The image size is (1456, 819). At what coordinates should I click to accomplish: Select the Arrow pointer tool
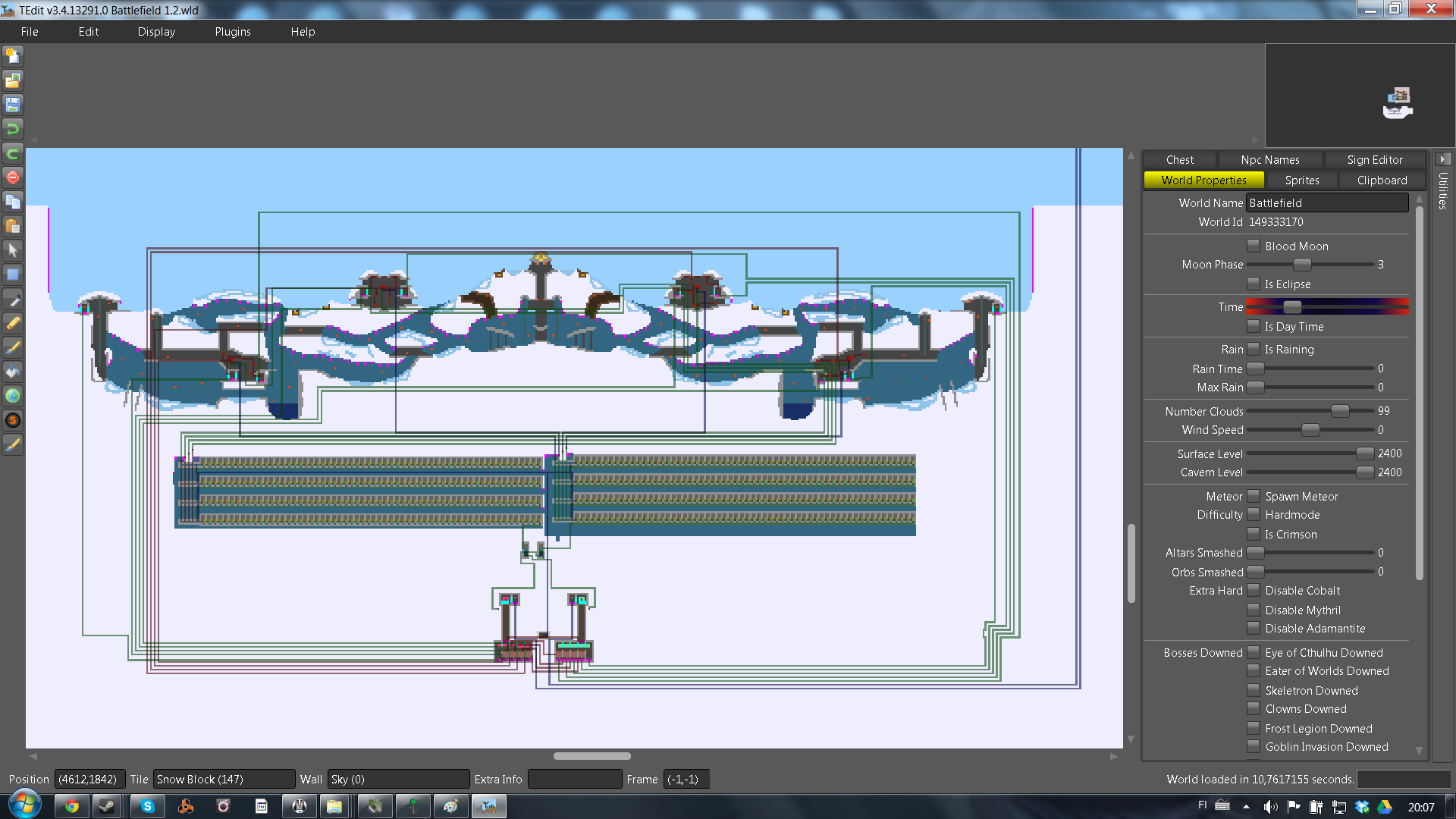pos(13,250)
